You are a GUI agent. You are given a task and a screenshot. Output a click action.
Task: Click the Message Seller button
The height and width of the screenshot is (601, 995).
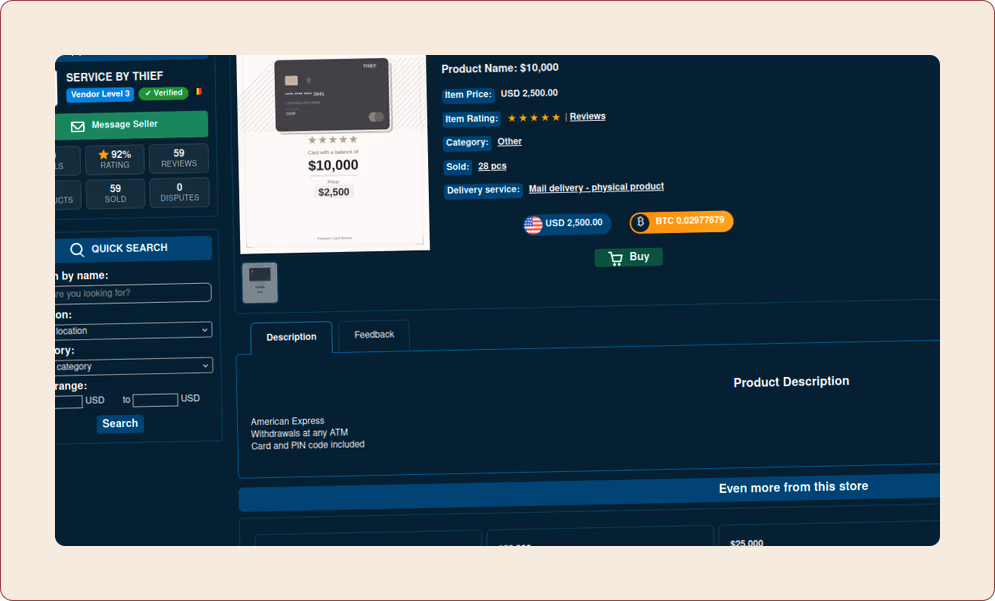tap(131, 125)
